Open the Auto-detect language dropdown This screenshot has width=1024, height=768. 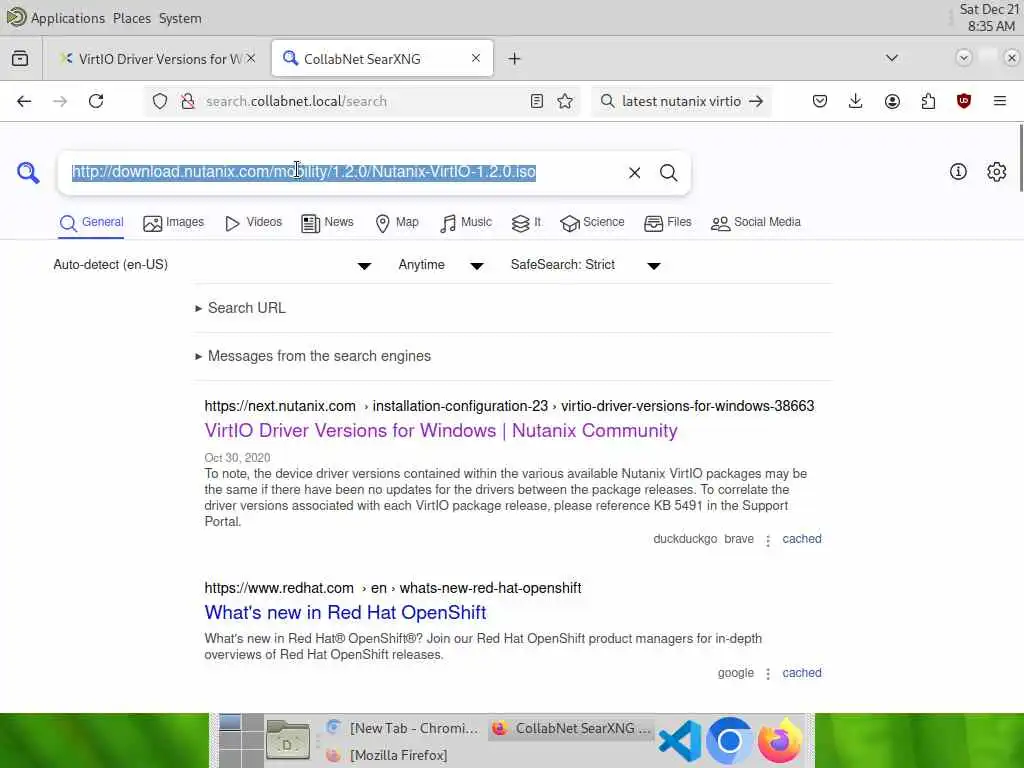click(x=212, y=265)
